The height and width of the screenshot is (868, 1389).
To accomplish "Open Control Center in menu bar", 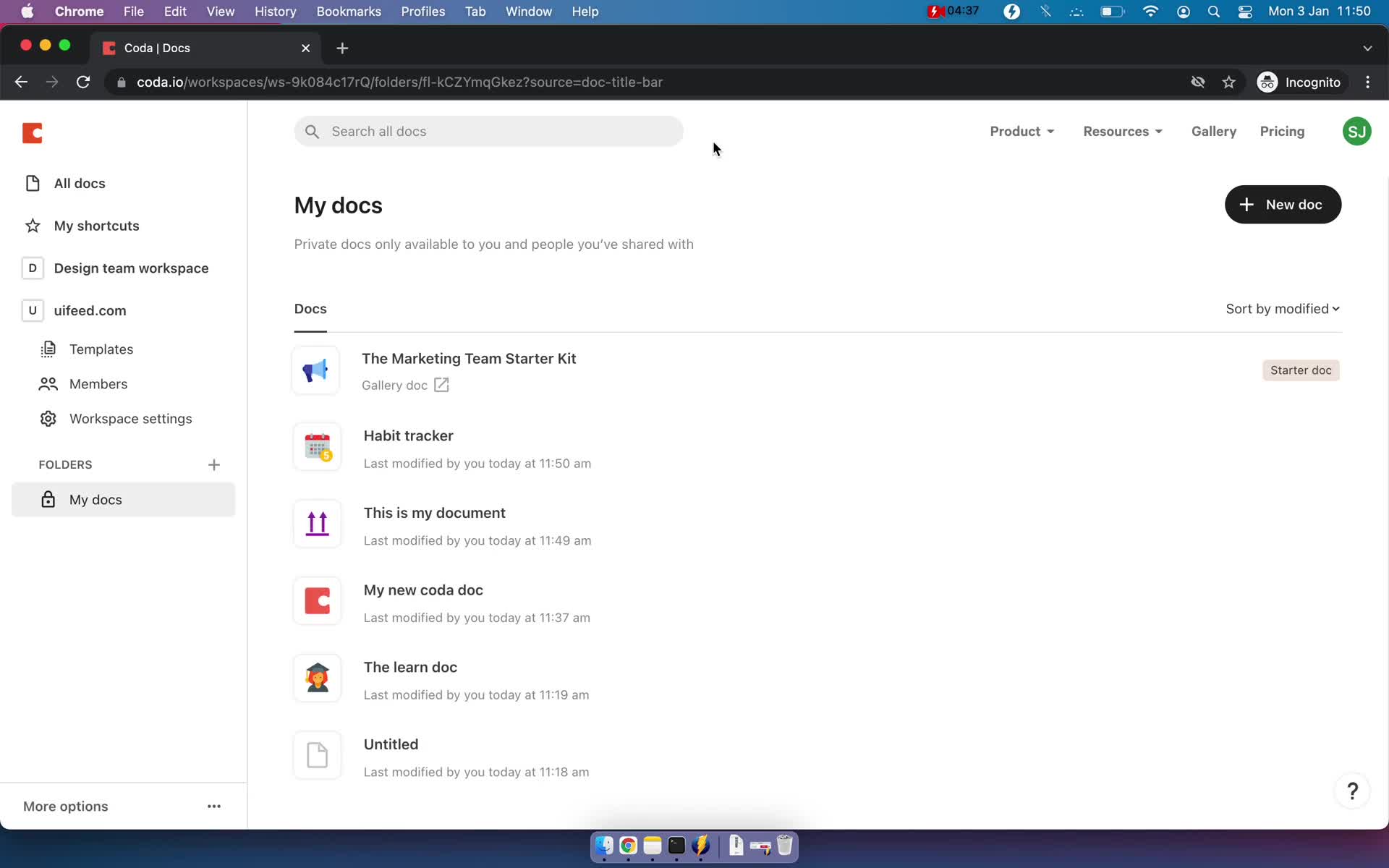I will [1245, 12].
